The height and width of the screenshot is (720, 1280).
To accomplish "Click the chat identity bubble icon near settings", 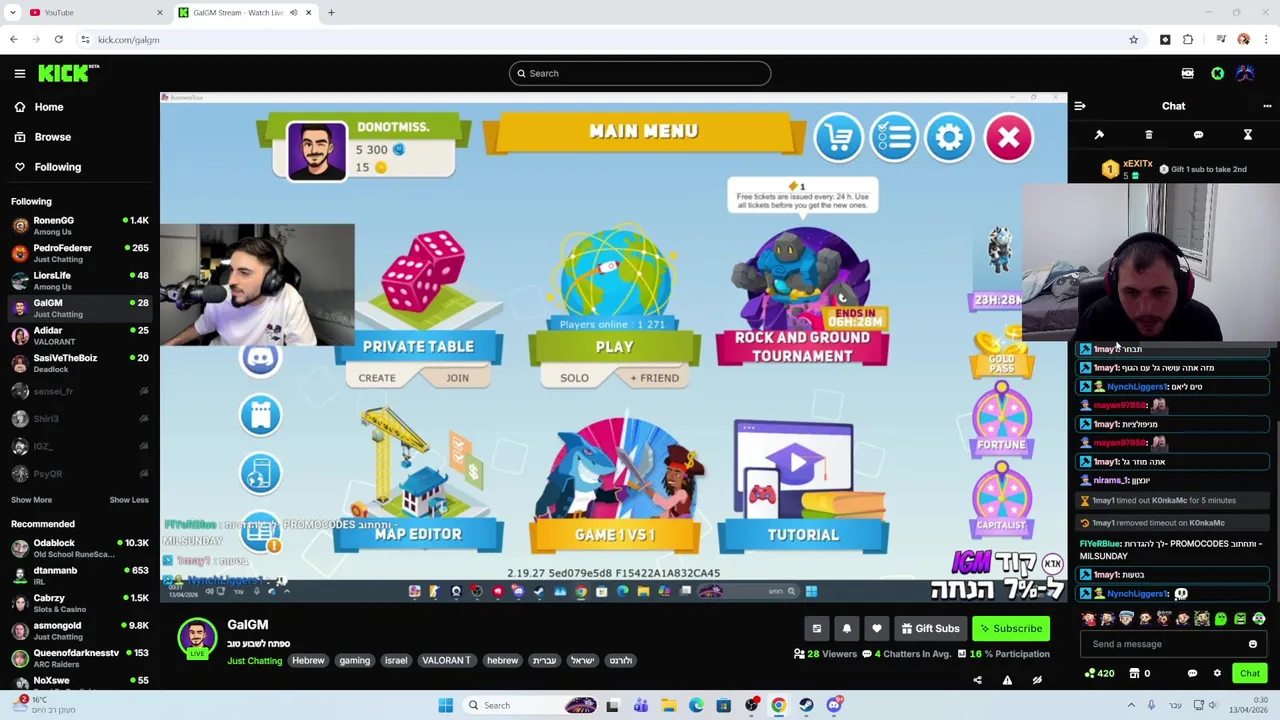I will pyautogui.click(x=1192, y=673).
